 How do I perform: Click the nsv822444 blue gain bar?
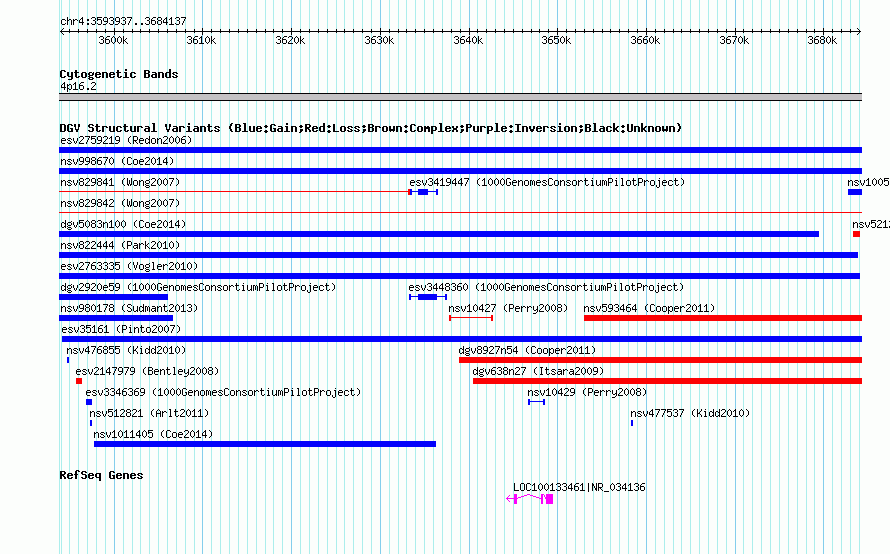(x=459, y=255)
